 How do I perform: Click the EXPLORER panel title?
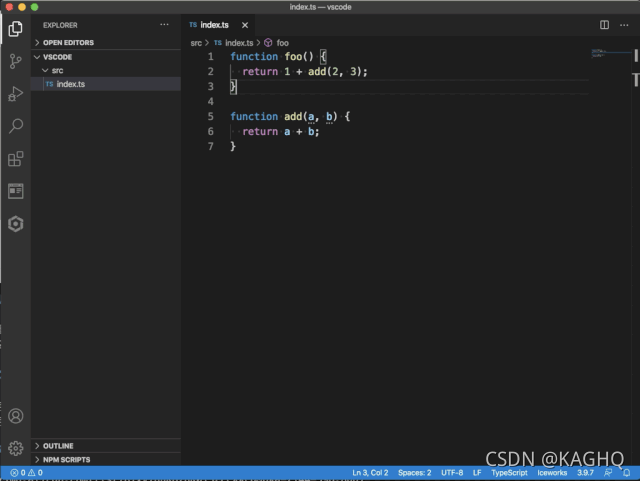60,25
